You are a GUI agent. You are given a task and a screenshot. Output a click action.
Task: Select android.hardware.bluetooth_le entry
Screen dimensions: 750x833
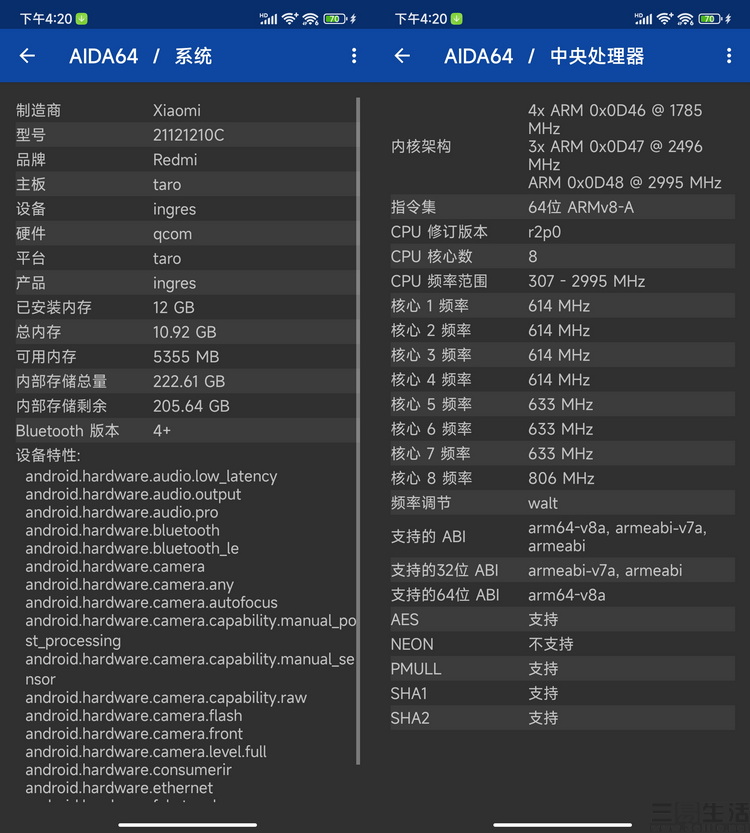(x=132, y=549)
